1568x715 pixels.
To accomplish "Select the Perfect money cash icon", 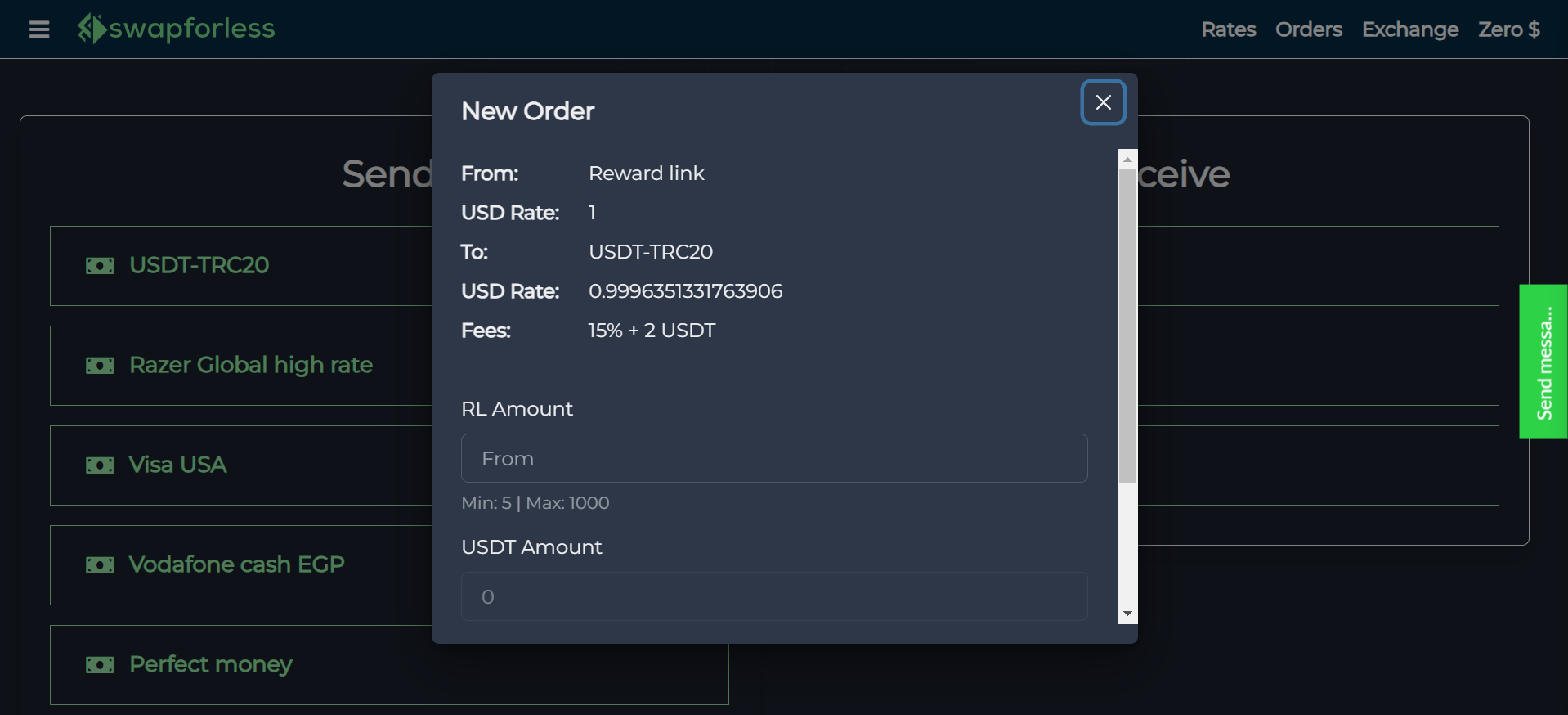I will coord(100,665).
